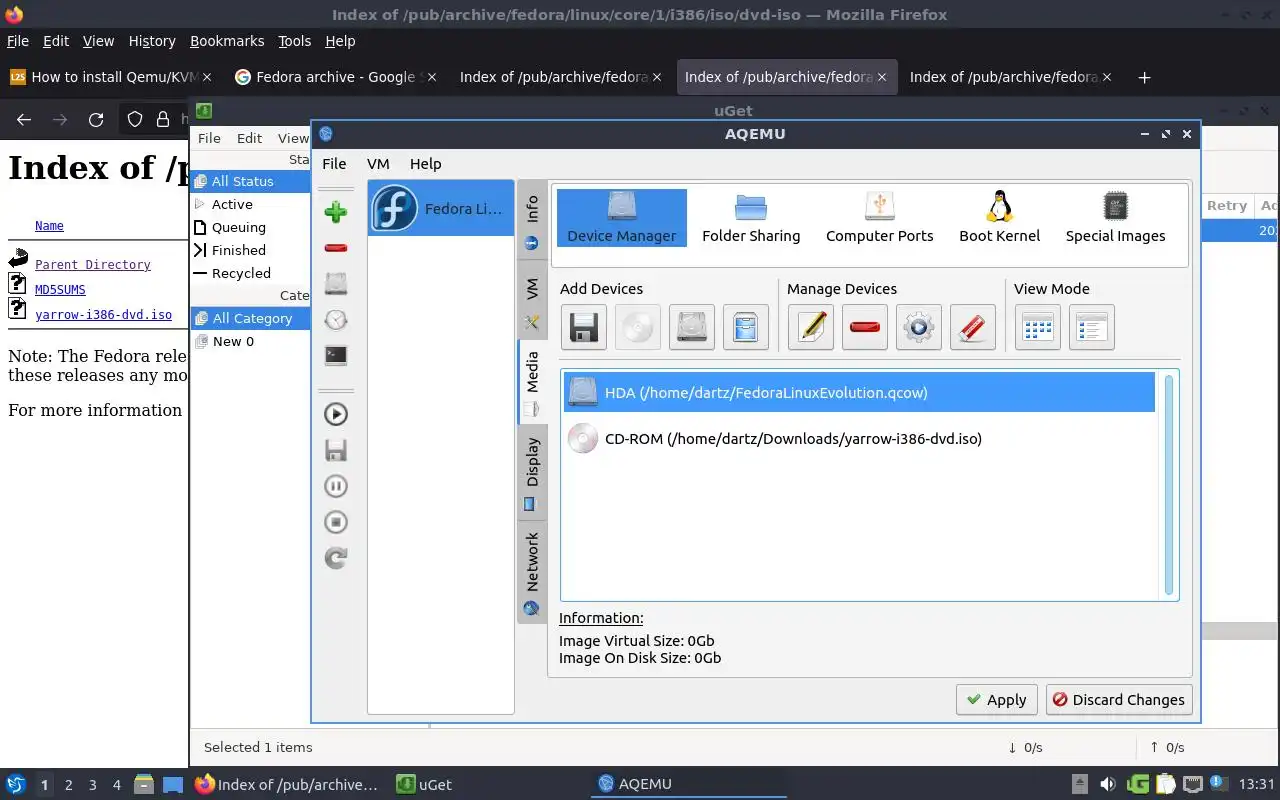Remove selected device with the red minus button
Viewport: 1280px width, 800px height.
865,327
